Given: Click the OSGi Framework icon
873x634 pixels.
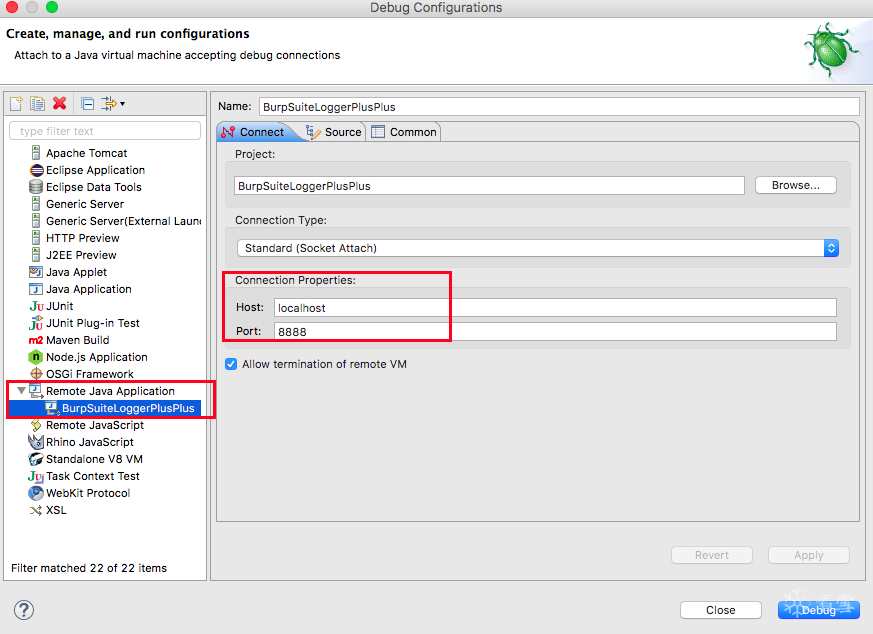Looking at the screenshot, I should coord(36,373).
